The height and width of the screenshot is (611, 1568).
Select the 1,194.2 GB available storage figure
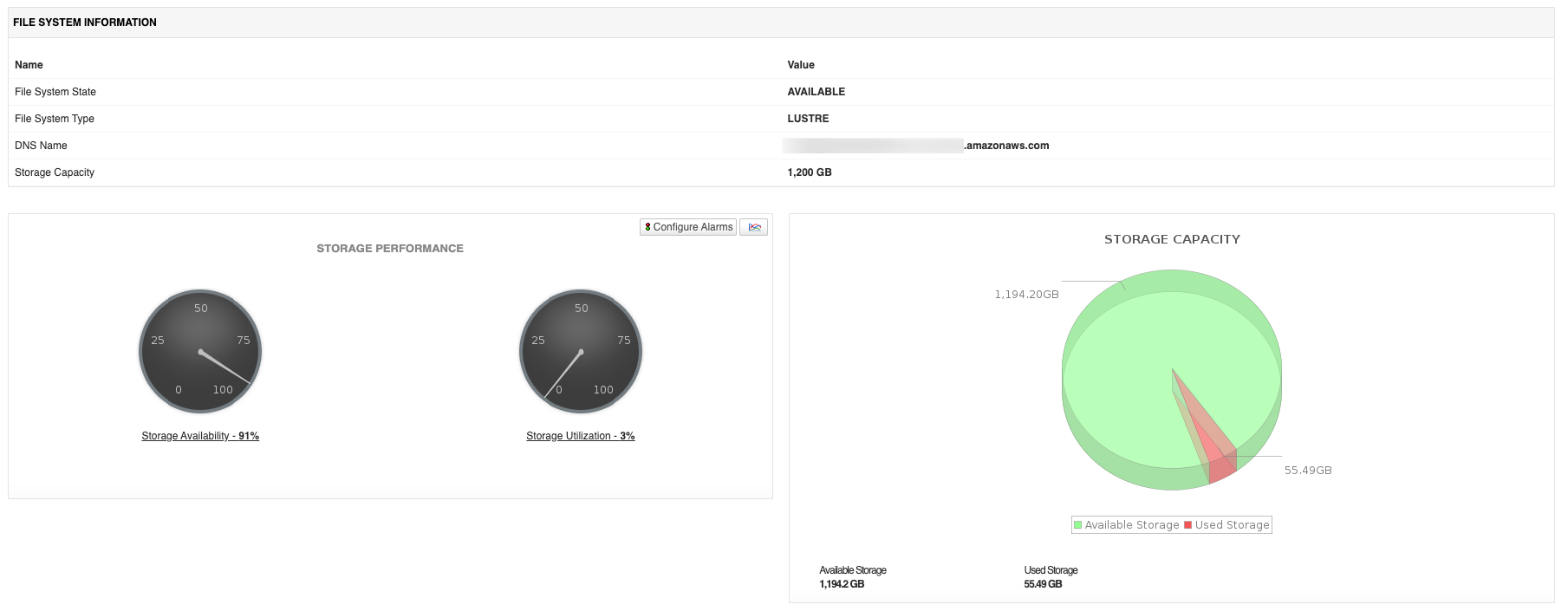(x=842, y=584)
